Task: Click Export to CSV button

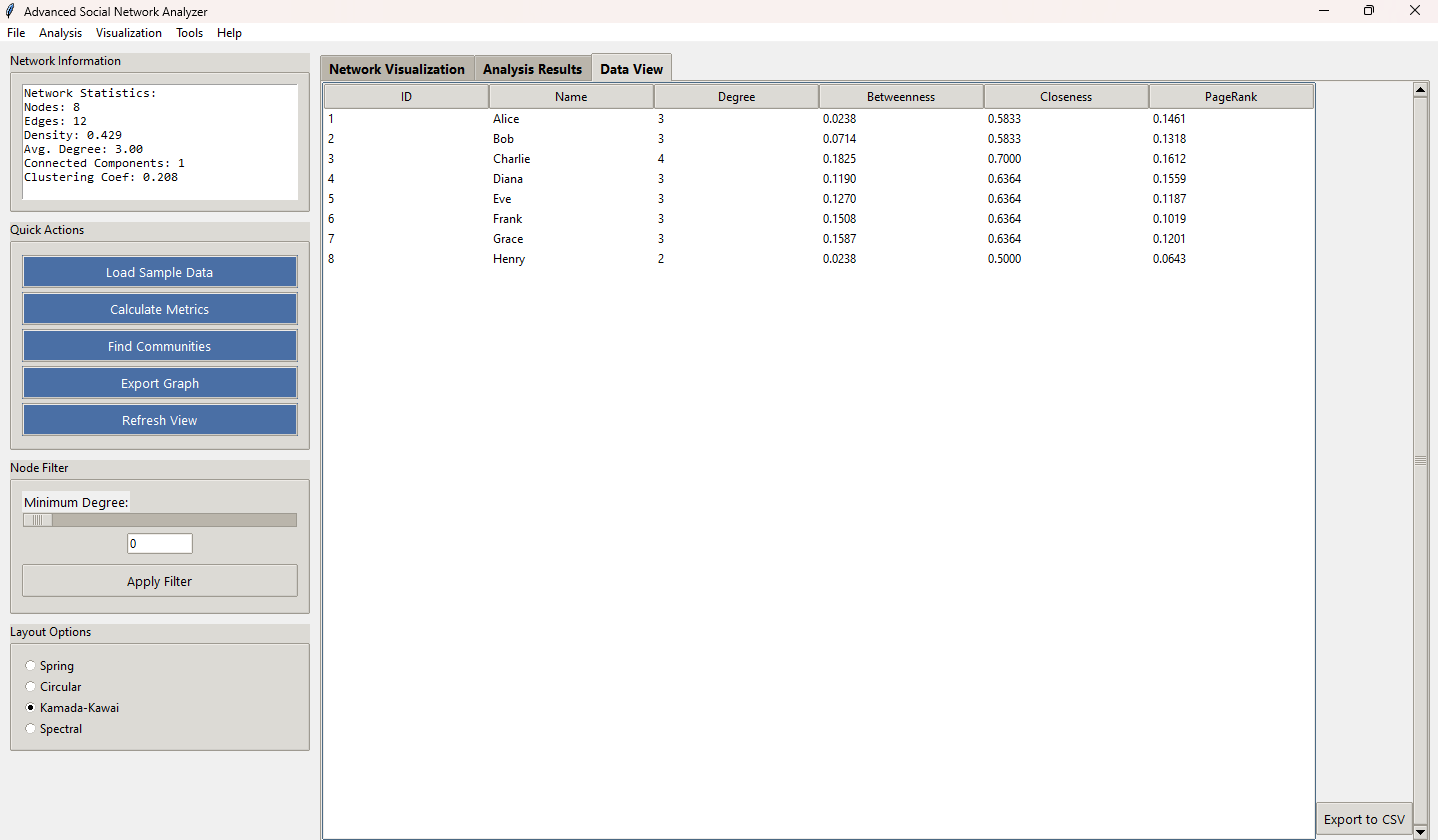Action: 1364,819
